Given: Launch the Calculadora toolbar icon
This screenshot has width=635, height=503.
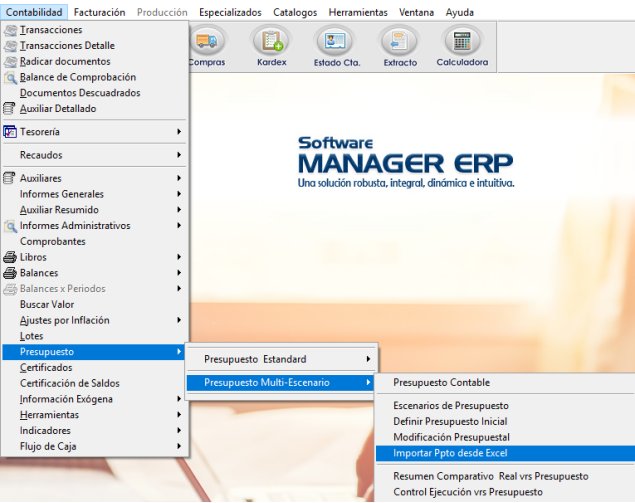Looking at the screenshot, I should click(x=462, y=41).
